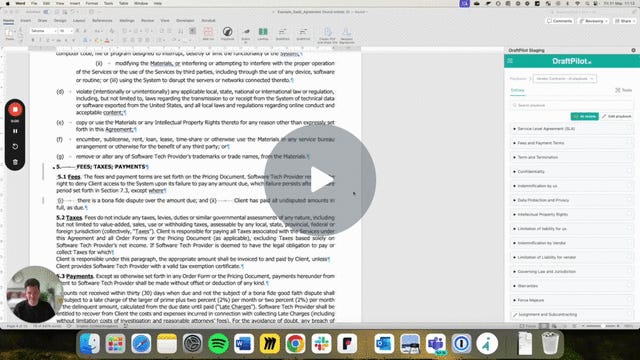Play the video with the center play button
This screenshot has height=360, width=640.
pos(320,180)
